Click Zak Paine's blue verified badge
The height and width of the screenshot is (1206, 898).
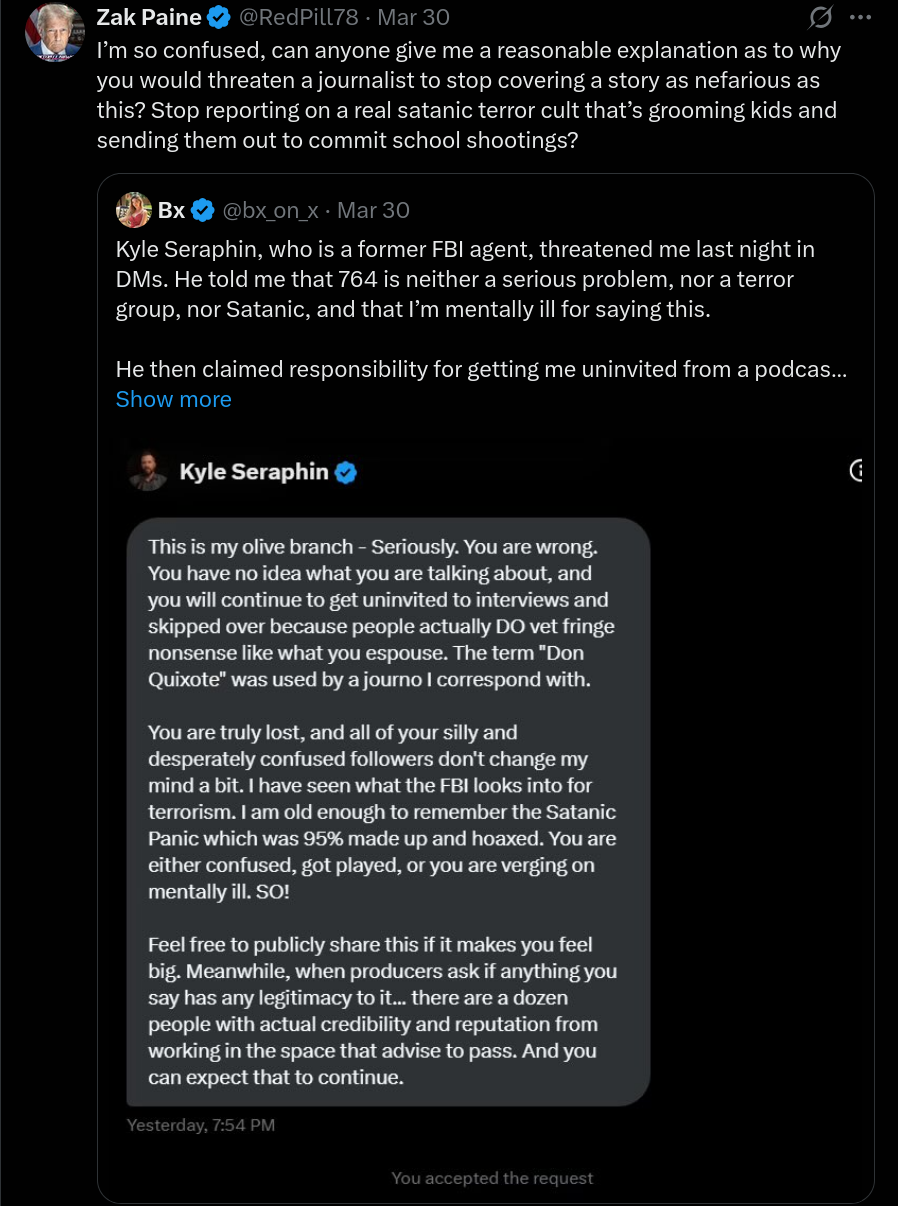(x=220, y=17)
